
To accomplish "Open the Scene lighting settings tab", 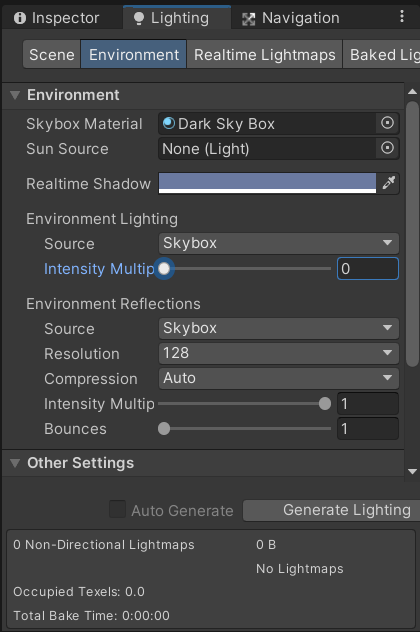I will click(x=52, y=54).
